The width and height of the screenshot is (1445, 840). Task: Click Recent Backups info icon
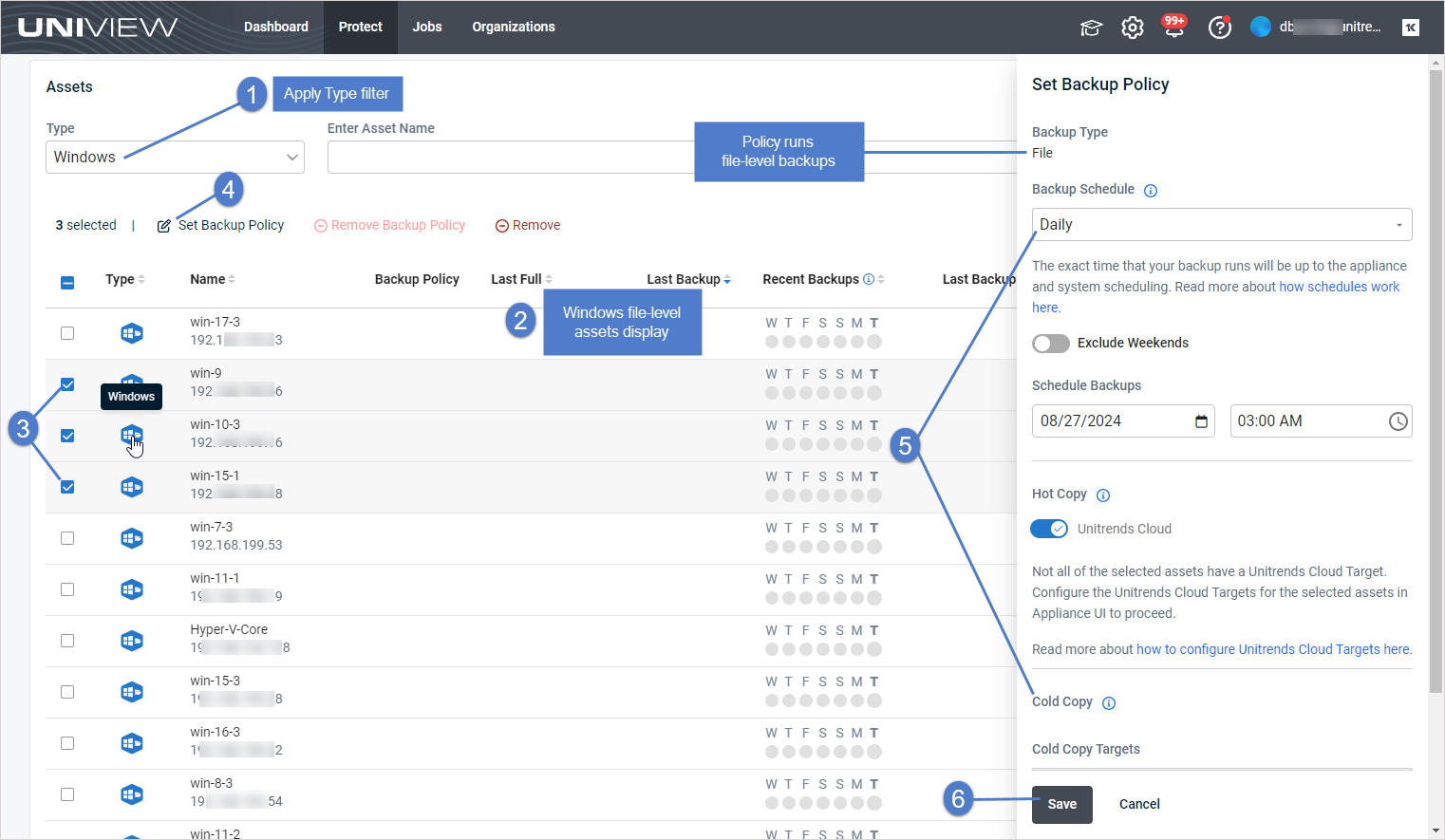868,279
